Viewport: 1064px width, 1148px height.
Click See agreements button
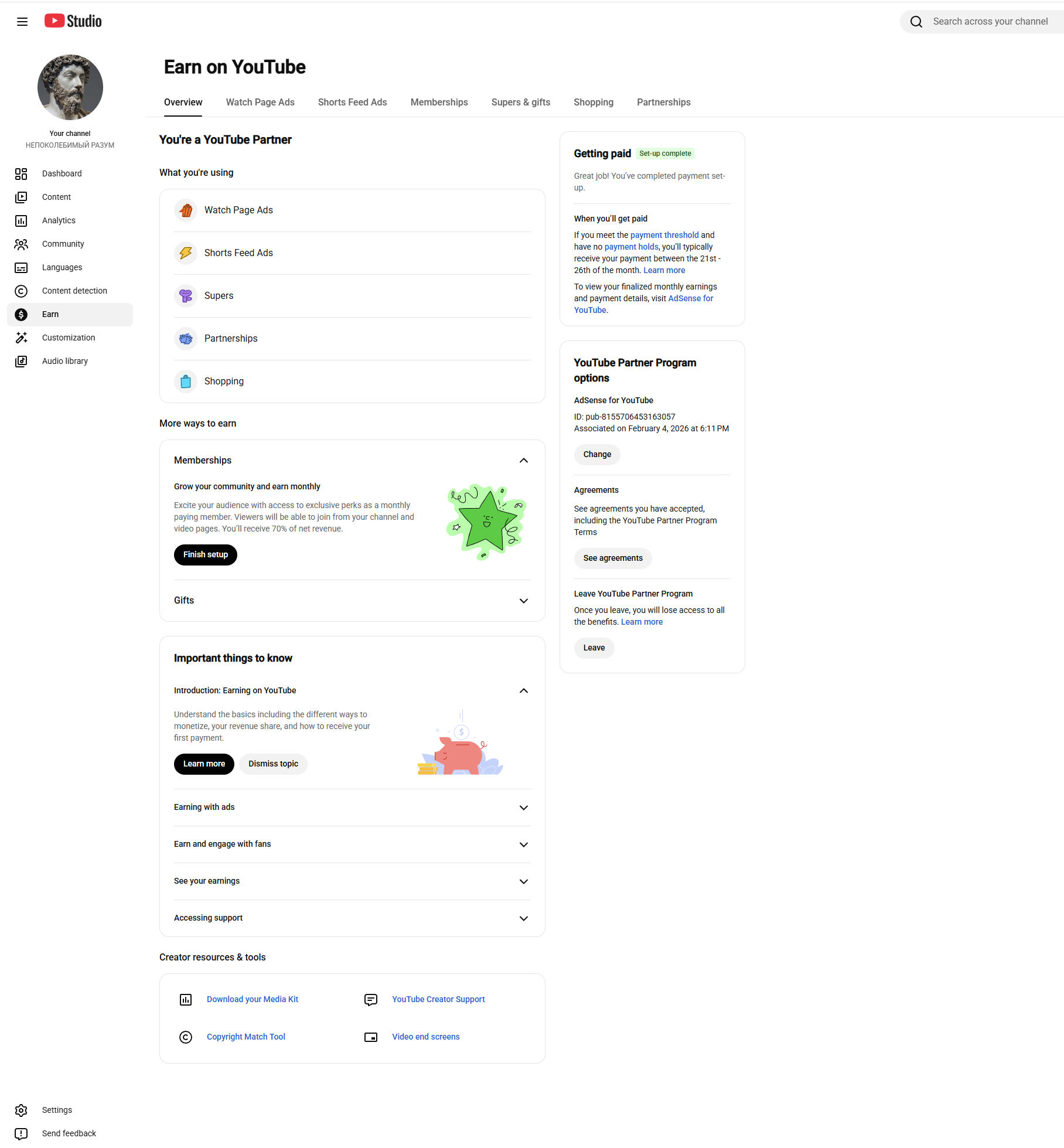(x=613, y=558)
